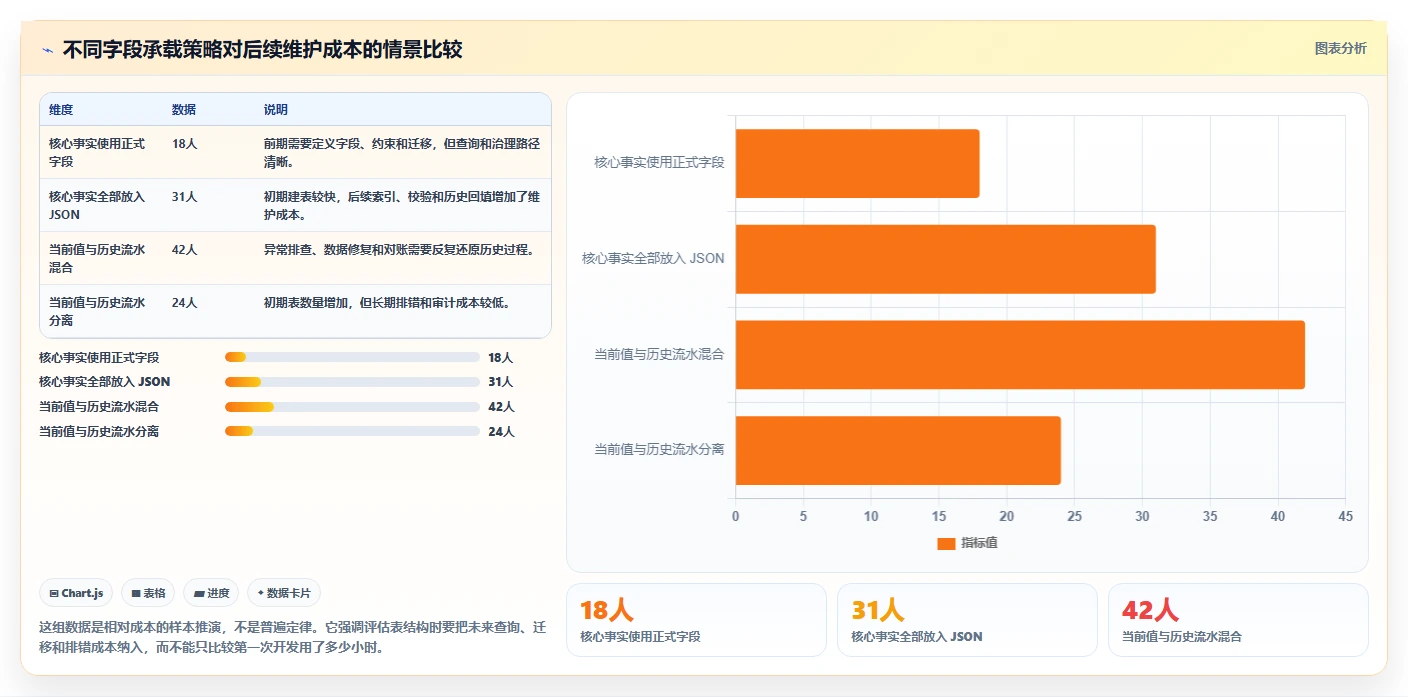This screenshot has width=1408, height=697.
Task: Click the 18人 value in the table
Action: [185, 144]
